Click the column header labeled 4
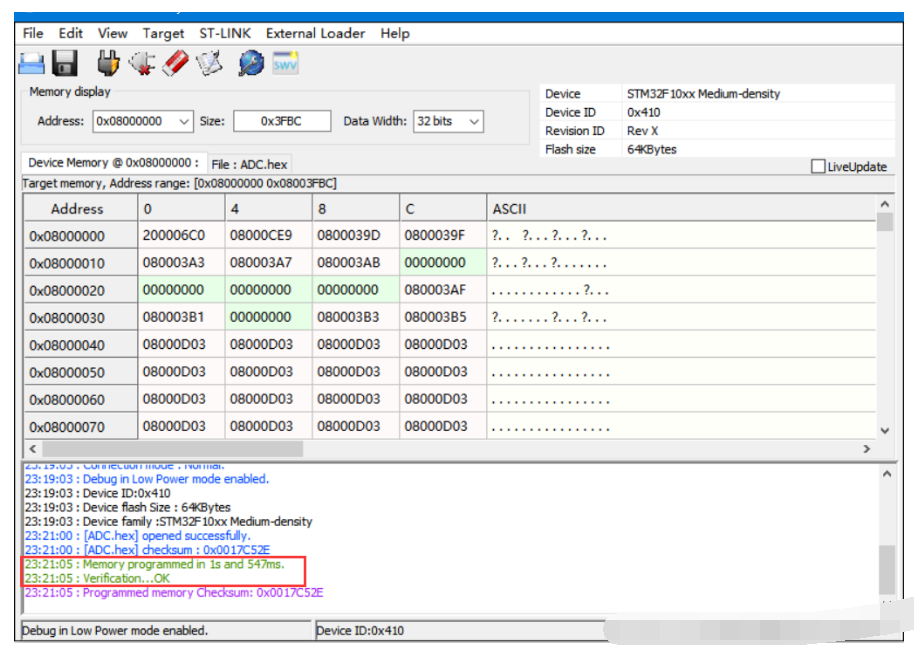914x650 pixels. pos(269,209)
